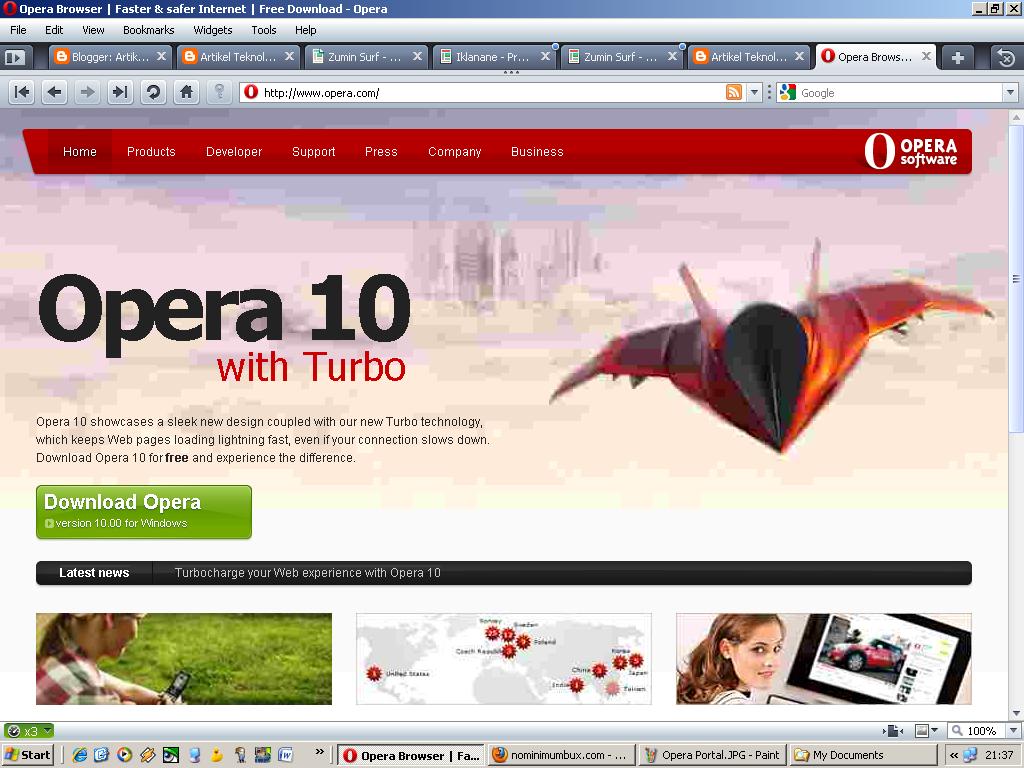The width and height of the screenshot is (1024, 768).
Task: Reload the page with the Reload button
Action: pos(153,92)
